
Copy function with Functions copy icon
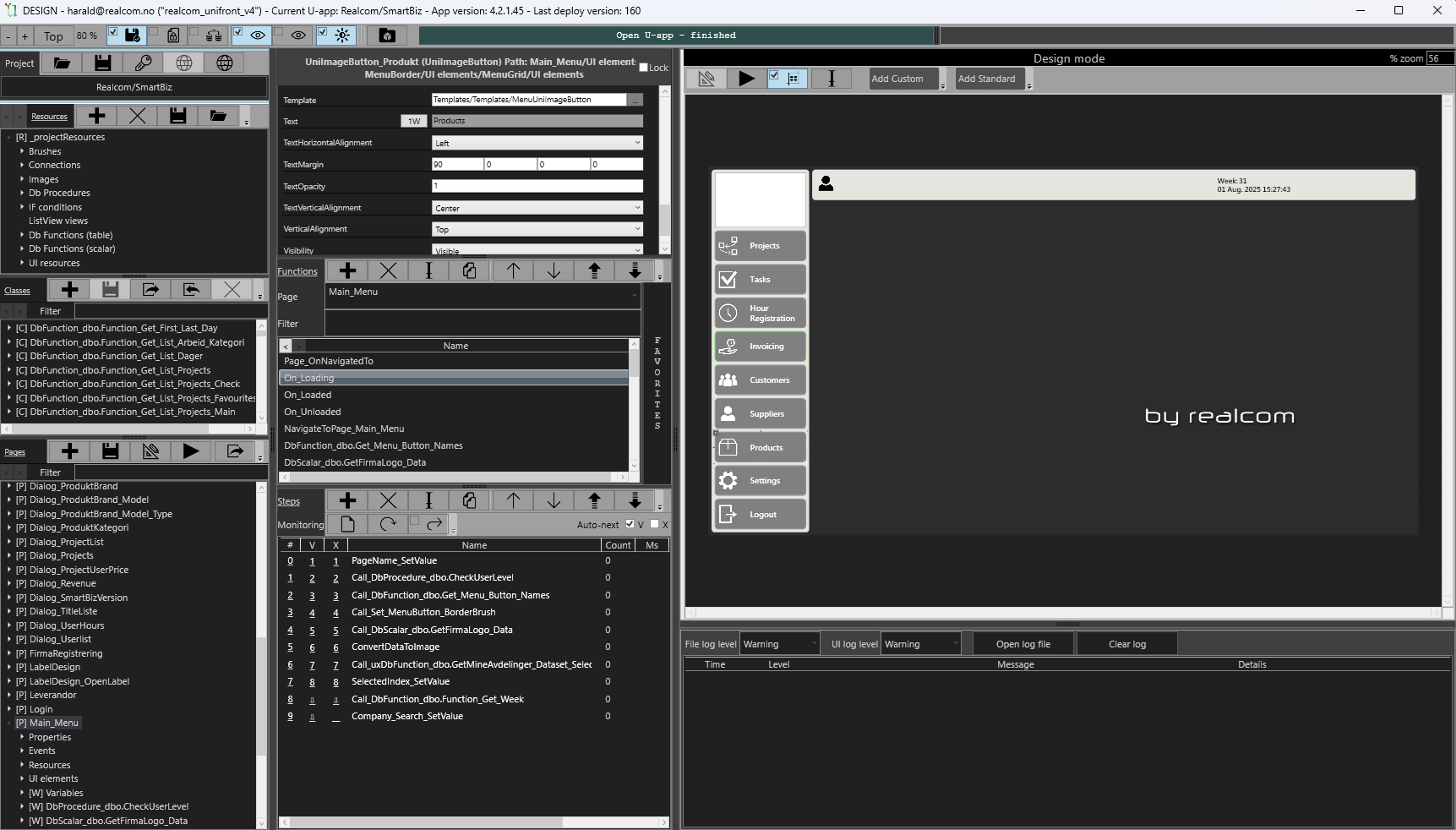pyautogui.click(x=469, y=270)
